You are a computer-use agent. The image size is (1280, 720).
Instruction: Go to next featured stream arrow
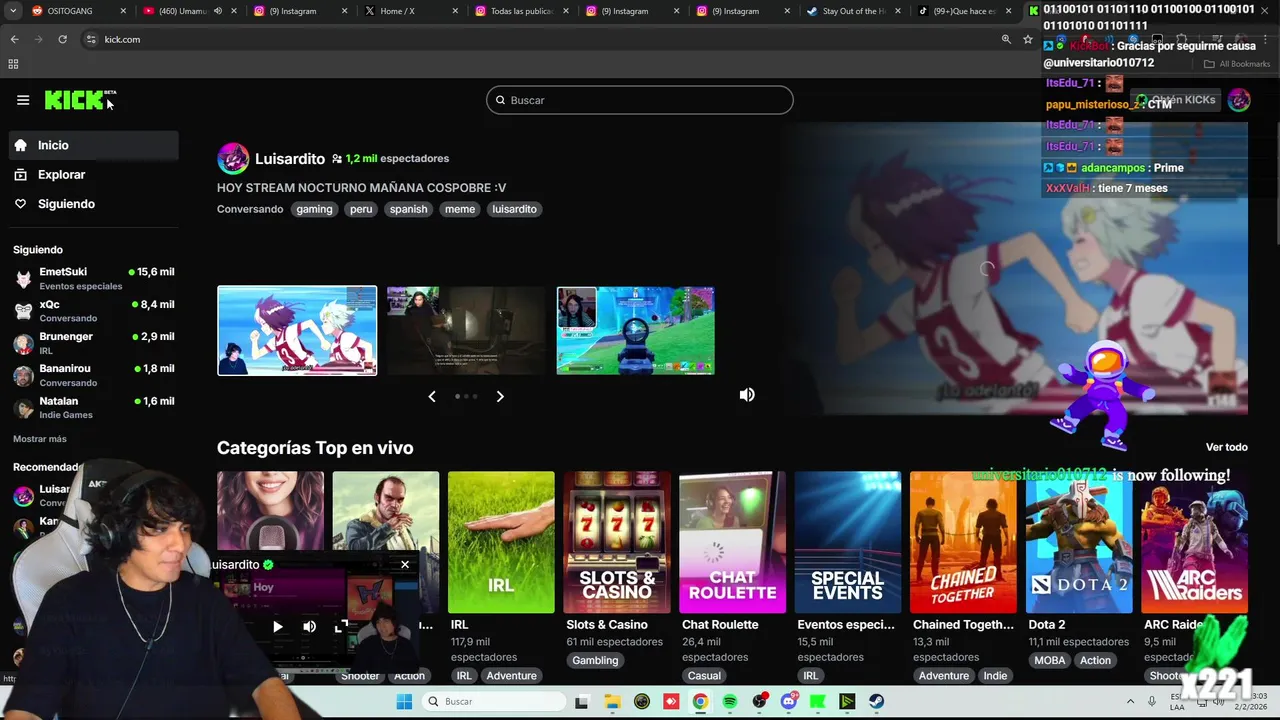coord(500,396)
